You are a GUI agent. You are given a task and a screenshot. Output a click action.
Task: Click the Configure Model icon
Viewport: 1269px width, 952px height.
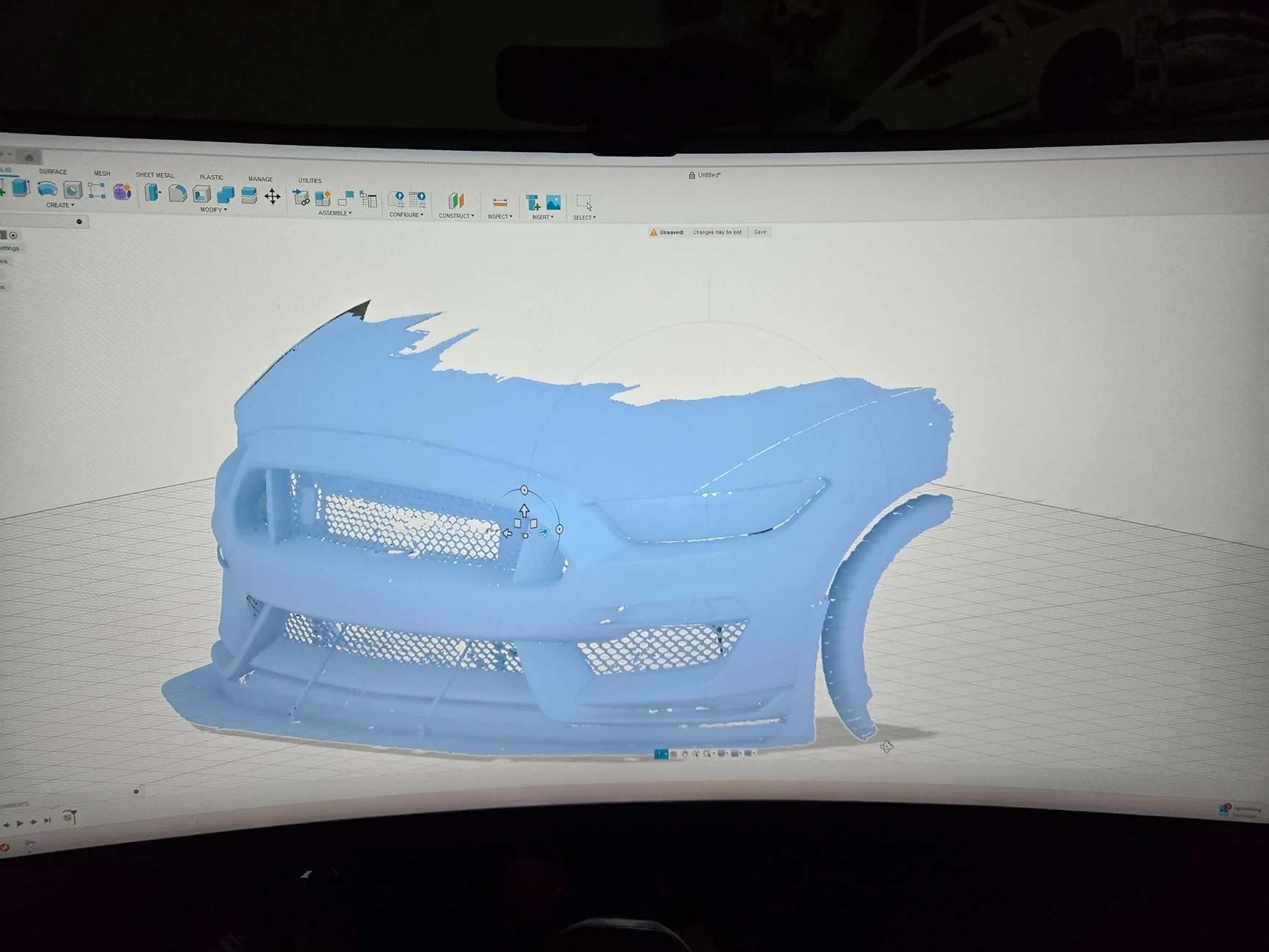[397, 199]
